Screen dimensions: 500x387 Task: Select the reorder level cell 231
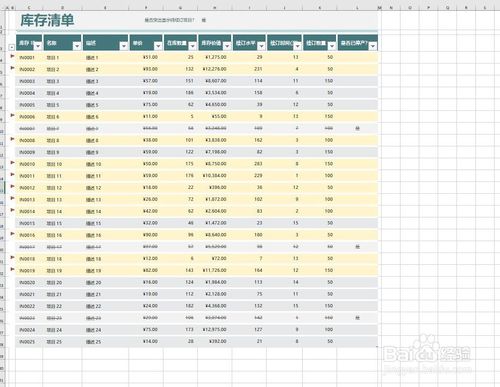(249, 69)
